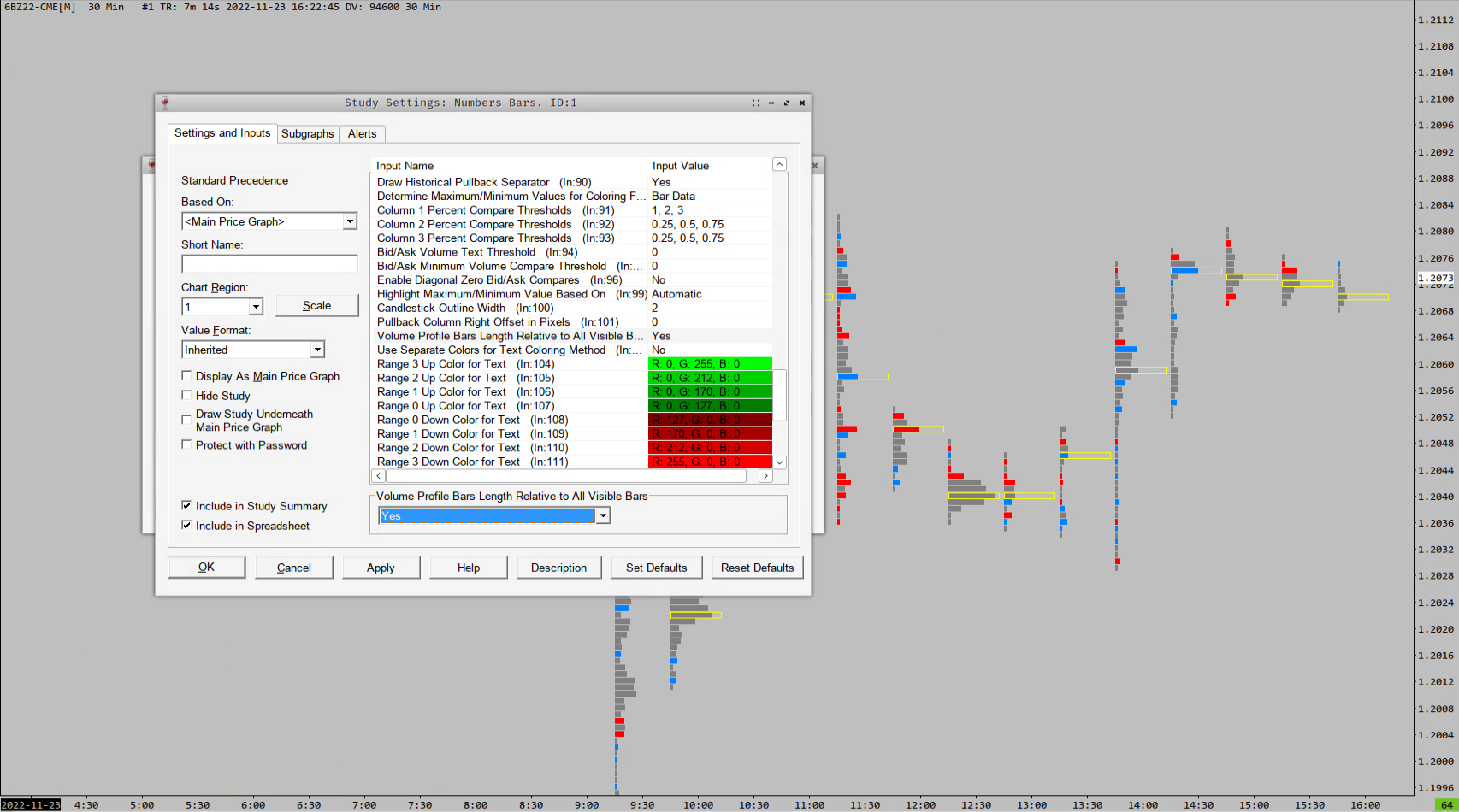Minimize the Study Settings dialog
This screenshot has height=812, width=1459.
(x=771, y=103)
